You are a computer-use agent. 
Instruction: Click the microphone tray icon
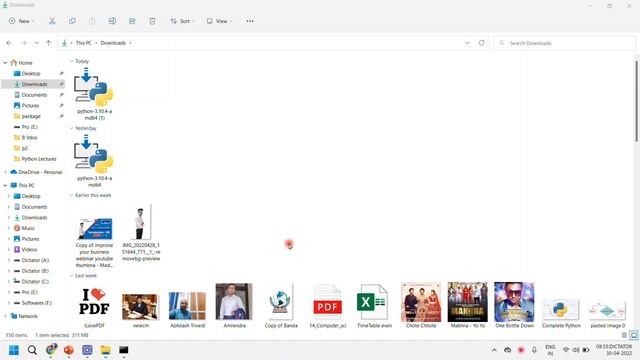(534, 350)
